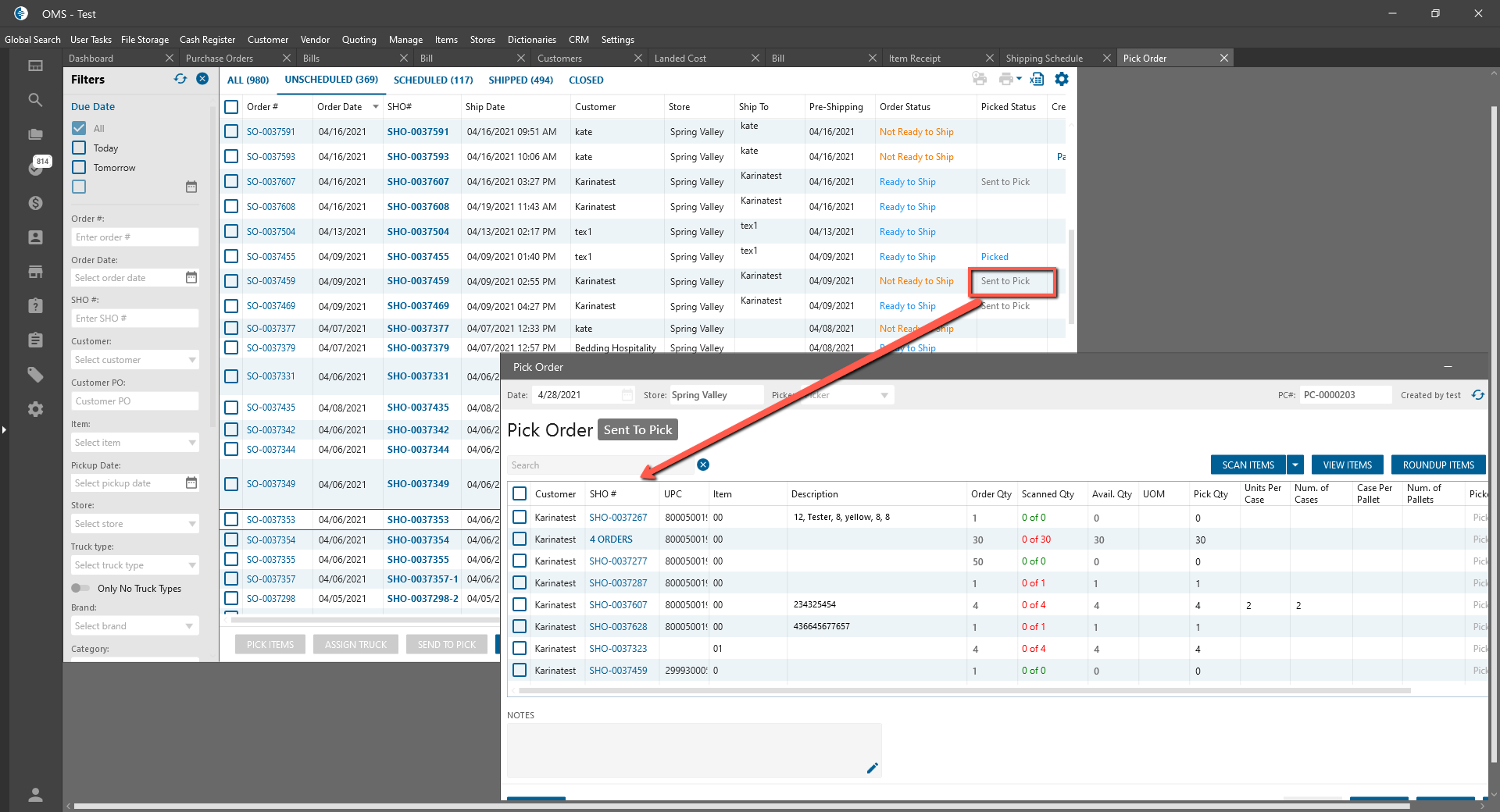The image size is (1500, 812).
Task: Expand the Select store dropdown
Action: point(192,524)
